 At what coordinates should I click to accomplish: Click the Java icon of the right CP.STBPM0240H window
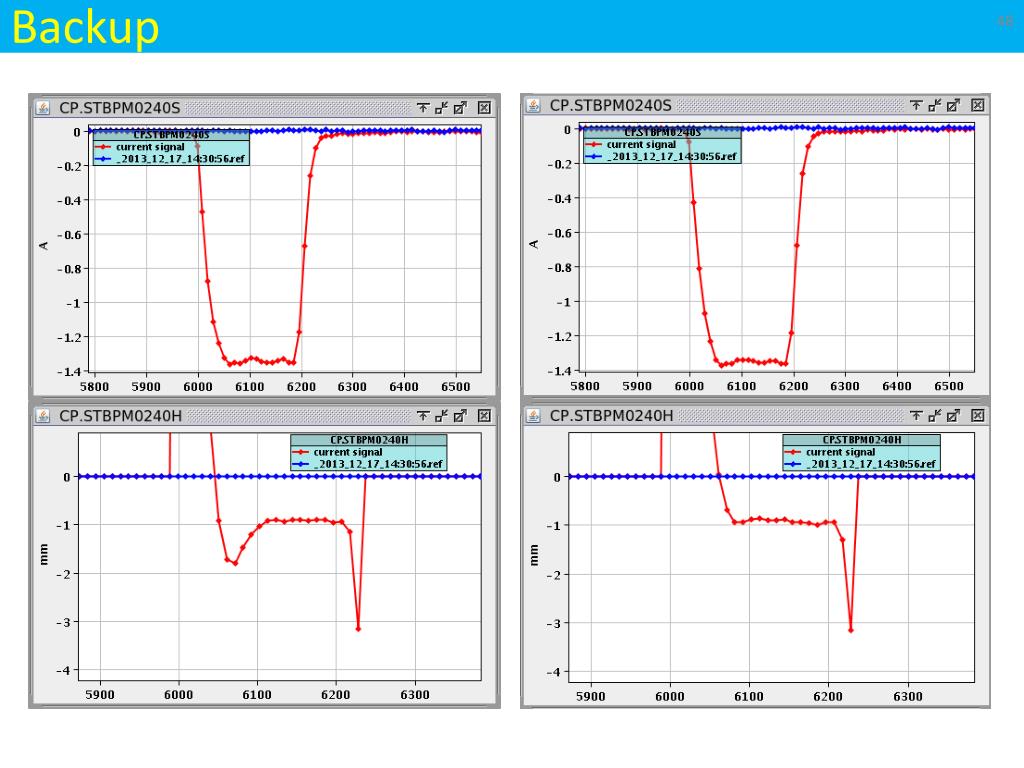pos(534,416)
